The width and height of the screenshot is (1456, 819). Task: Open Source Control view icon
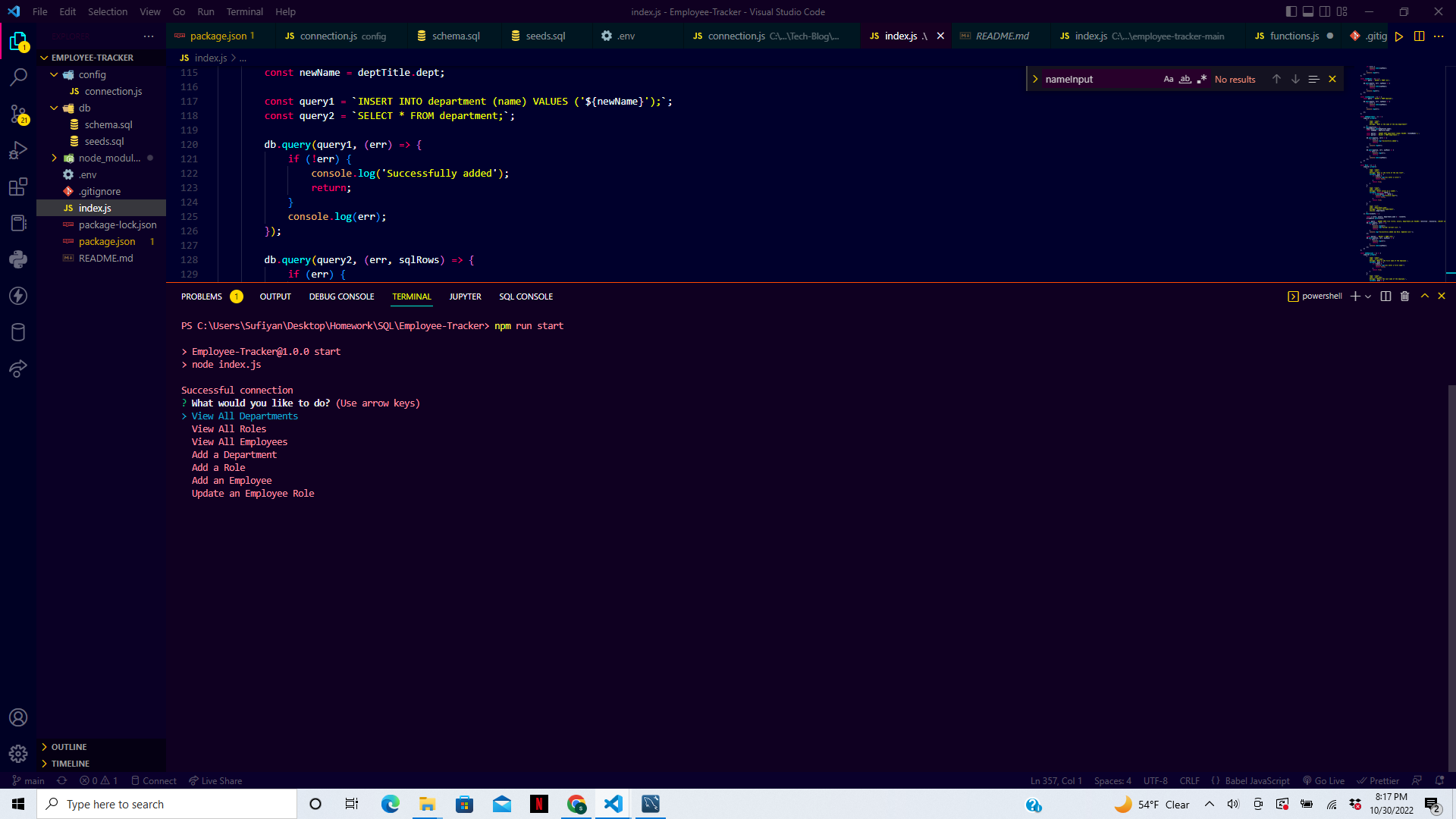pyautogui.click(x=18, y=114)
